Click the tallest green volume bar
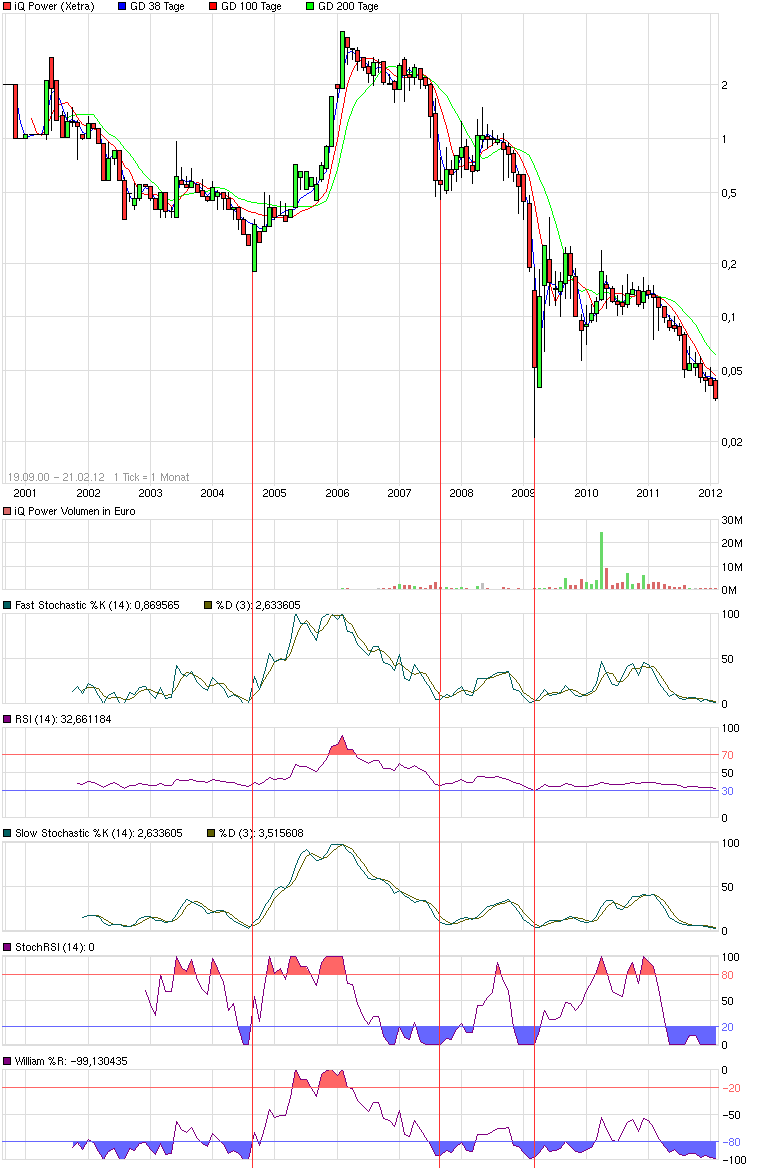Viewport: 760px width, 1168px height. pos(602,560)
